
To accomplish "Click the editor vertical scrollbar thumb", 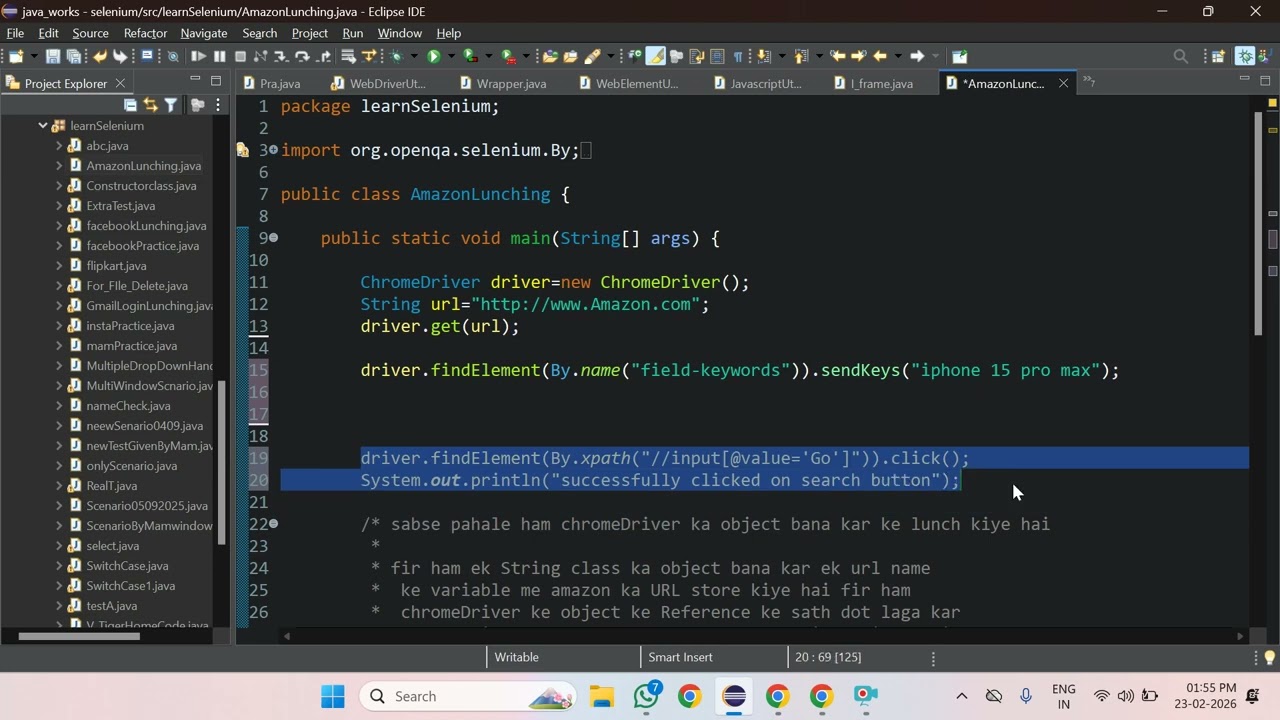I will (x=1258, y=225).
